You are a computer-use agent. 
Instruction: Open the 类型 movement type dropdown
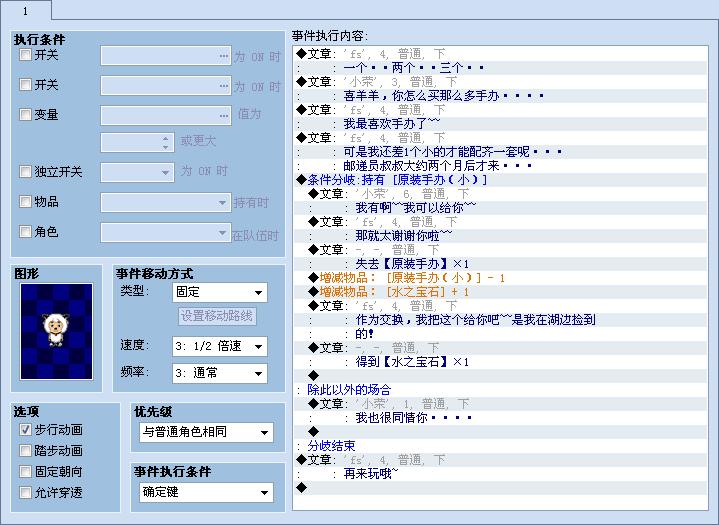[220, 292]
